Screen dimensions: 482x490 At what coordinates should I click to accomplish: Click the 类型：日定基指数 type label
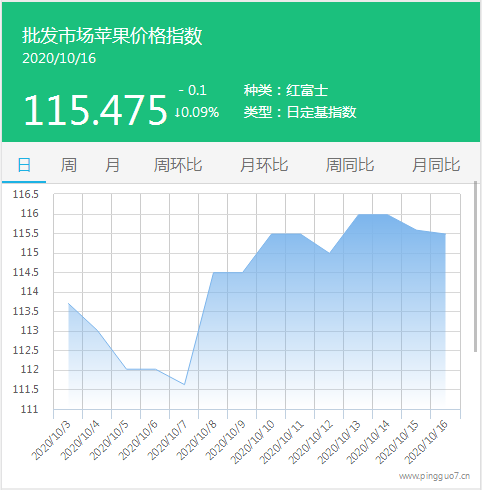300,112
